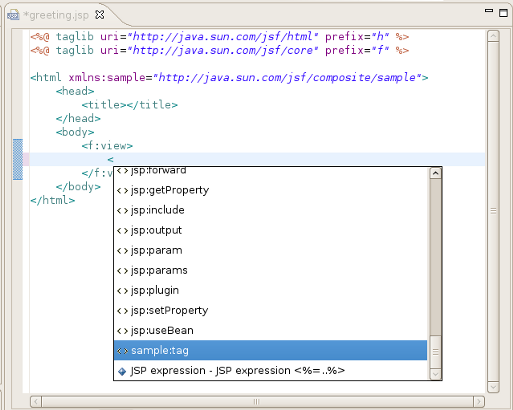This screenshot has width=513, height=410.
Task: Click the editor horizontal scrollbar thumb
Action: 257,401
